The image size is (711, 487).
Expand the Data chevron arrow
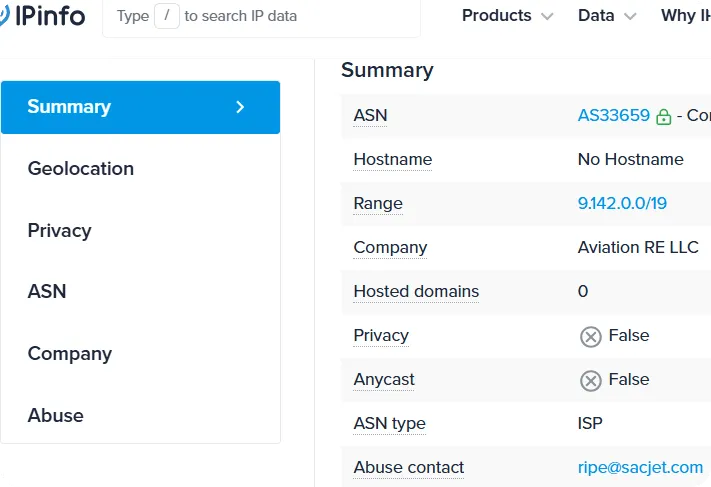(x=630, y=17)
